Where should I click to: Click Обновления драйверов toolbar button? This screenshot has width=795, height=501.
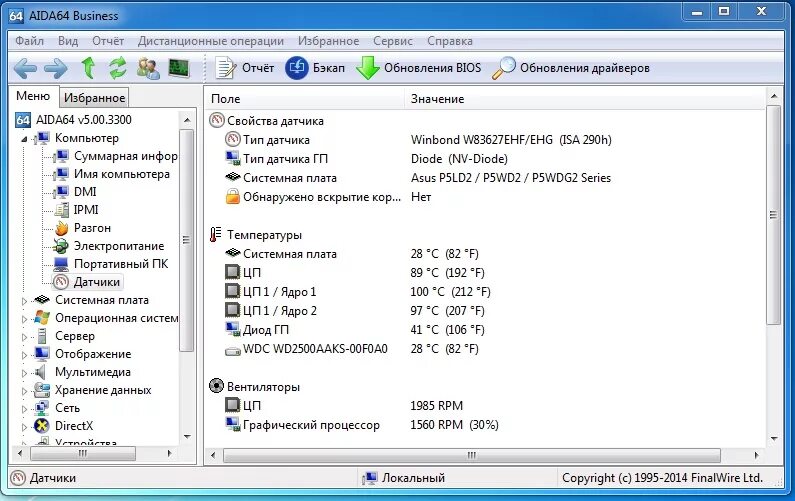570,68
